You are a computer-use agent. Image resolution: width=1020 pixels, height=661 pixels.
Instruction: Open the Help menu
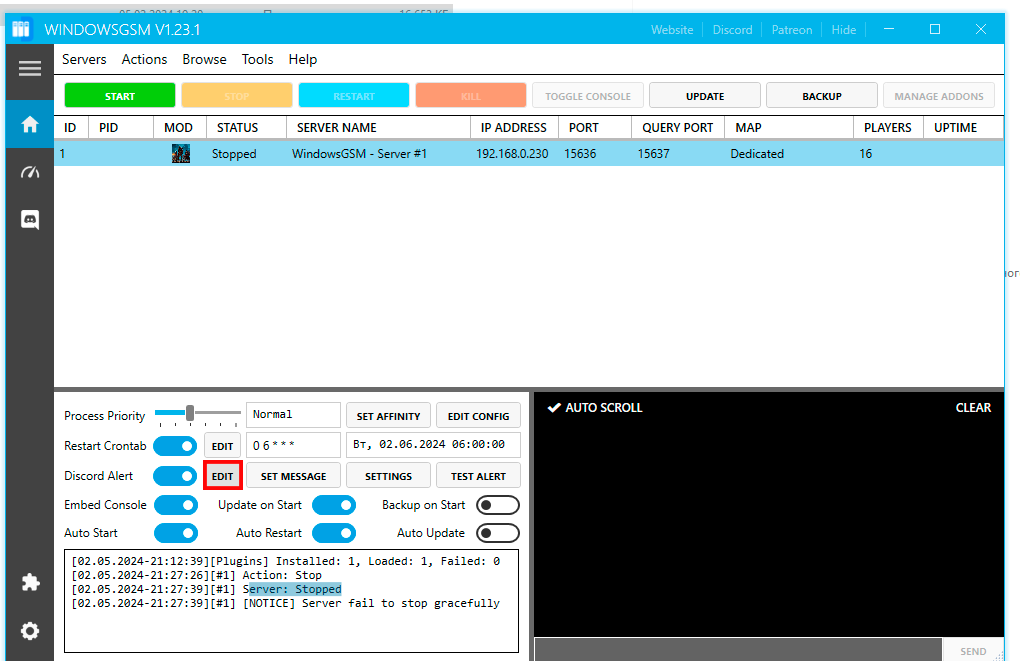coord(302,59)
